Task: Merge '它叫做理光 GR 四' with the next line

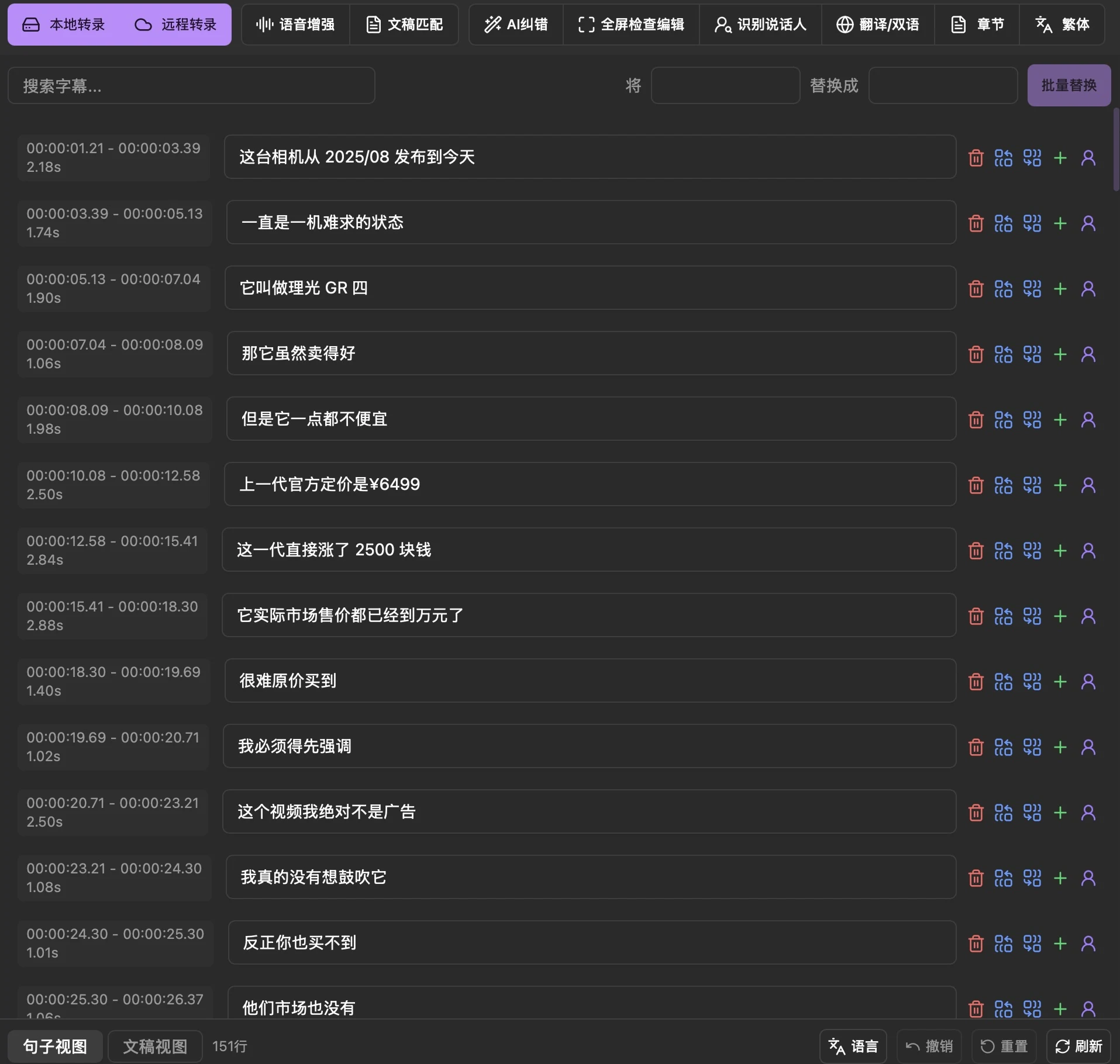Action: (1032, 289)
